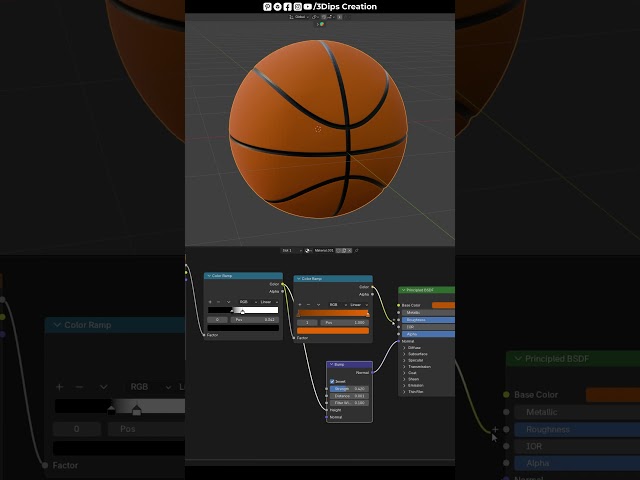Expand the Specular panel in Principled BSDF
Image resolution: width=640 pixels, height=480 pixels.
(x=404, y=360)
